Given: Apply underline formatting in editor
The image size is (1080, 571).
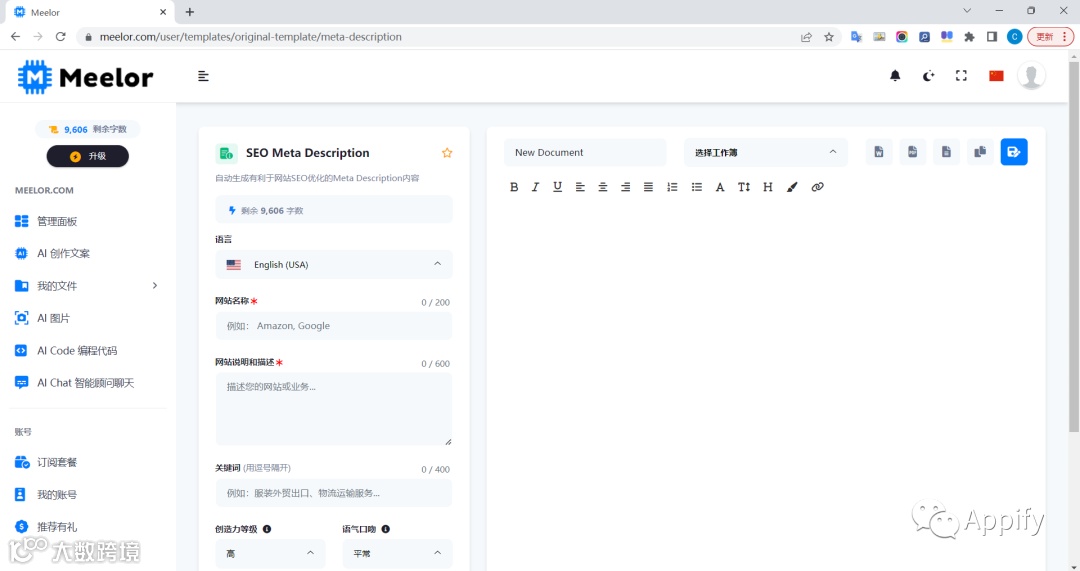Looking at the screenshot, I should 557,187.
